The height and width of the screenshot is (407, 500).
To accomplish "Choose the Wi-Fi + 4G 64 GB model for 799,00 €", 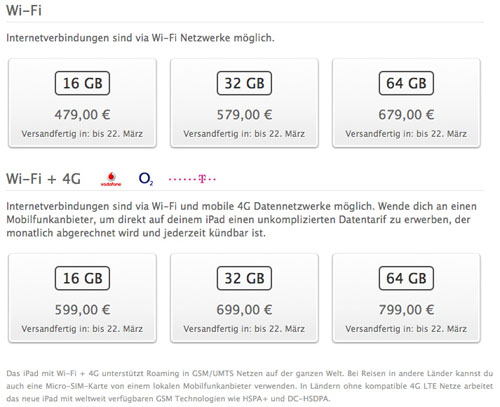I will click(406, 298).
